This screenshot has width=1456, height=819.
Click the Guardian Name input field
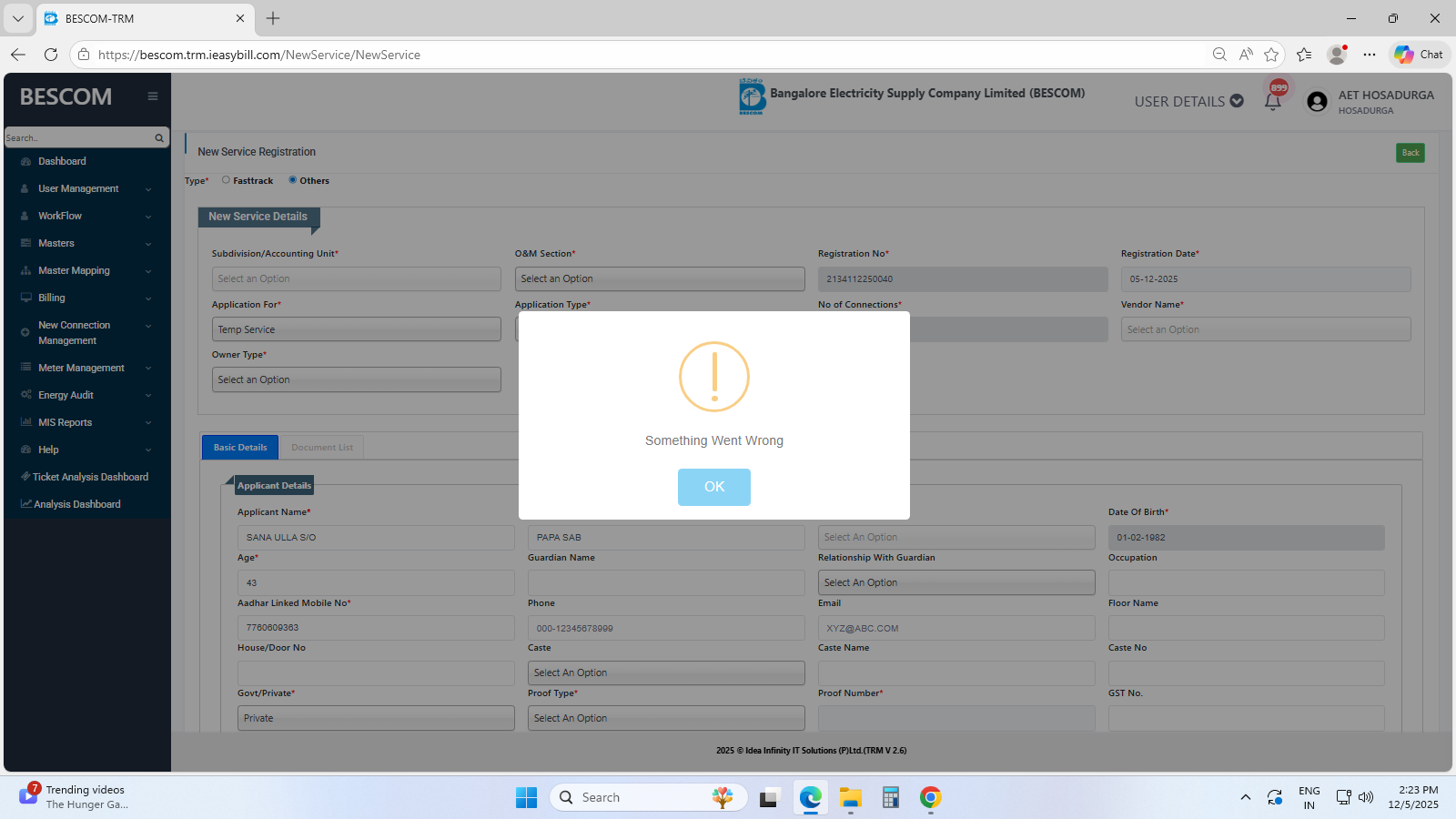[665, 582]
